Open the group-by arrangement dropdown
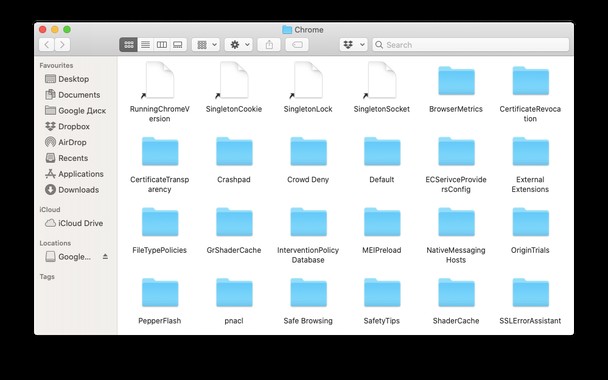This screenshot has width=608, height=380. 206,45
